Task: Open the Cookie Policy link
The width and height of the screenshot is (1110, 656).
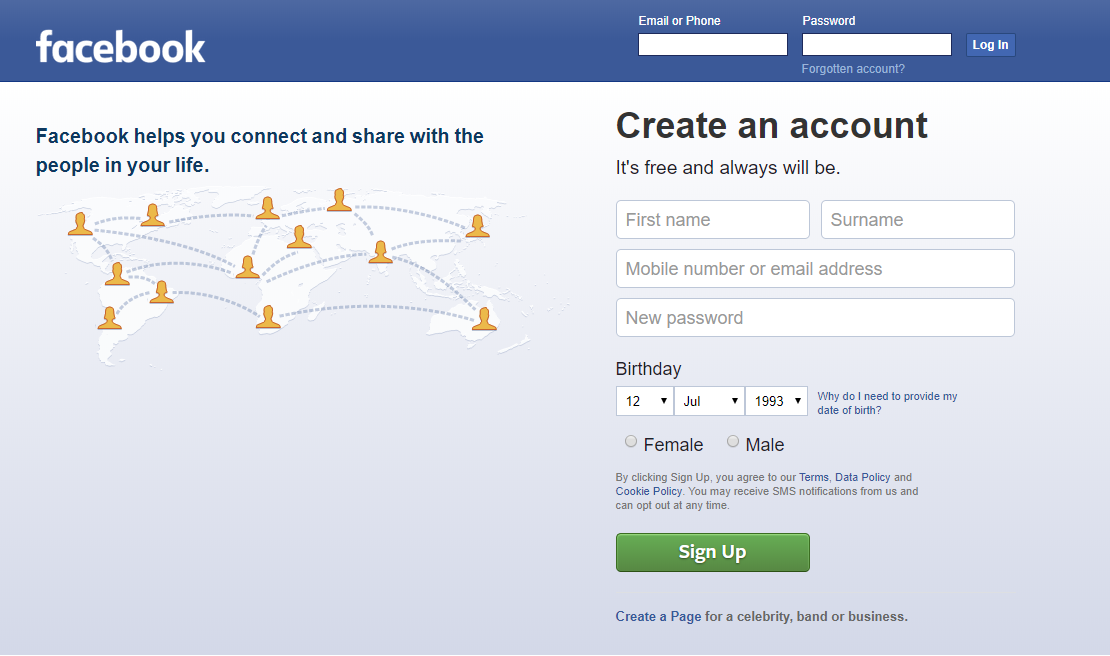Action: click(x=648, y=492)
